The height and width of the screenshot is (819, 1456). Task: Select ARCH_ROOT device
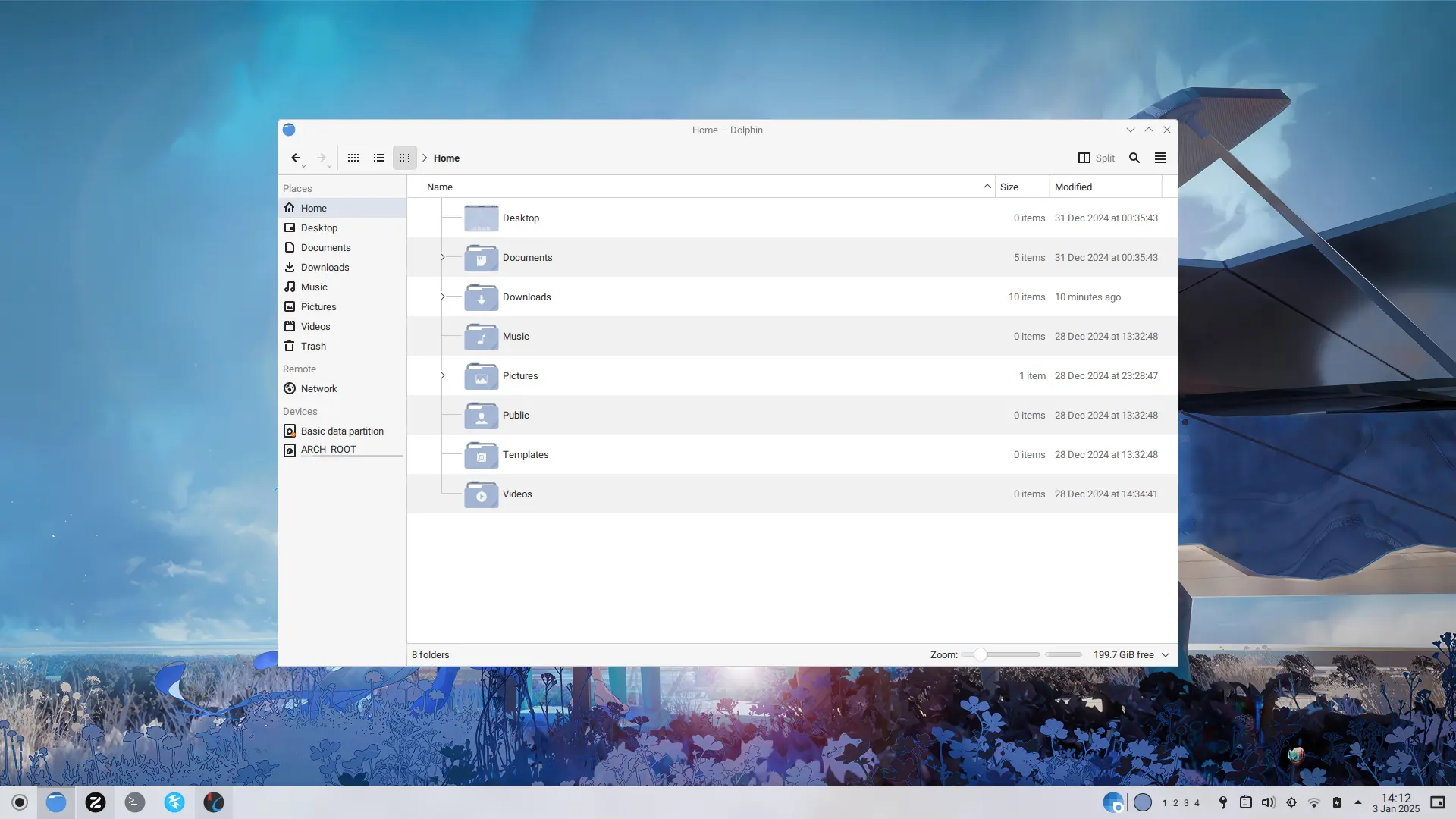[342, 450]
